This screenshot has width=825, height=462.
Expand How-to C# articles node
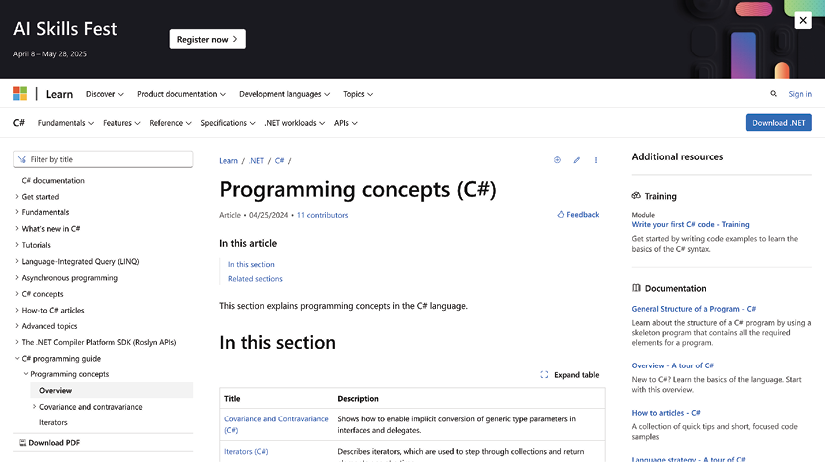(x=17, y=310)
